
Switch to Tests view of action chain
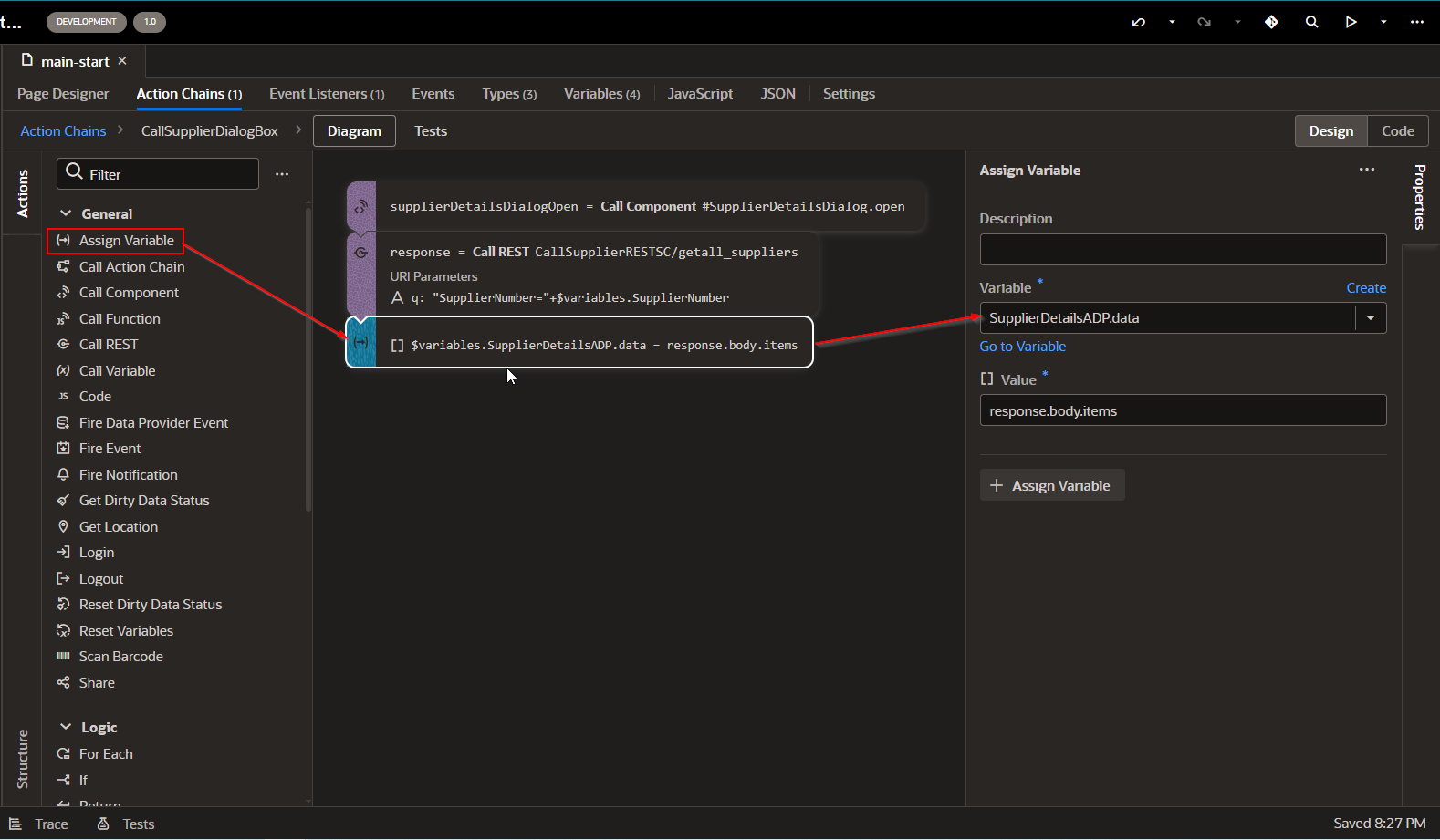431,130
